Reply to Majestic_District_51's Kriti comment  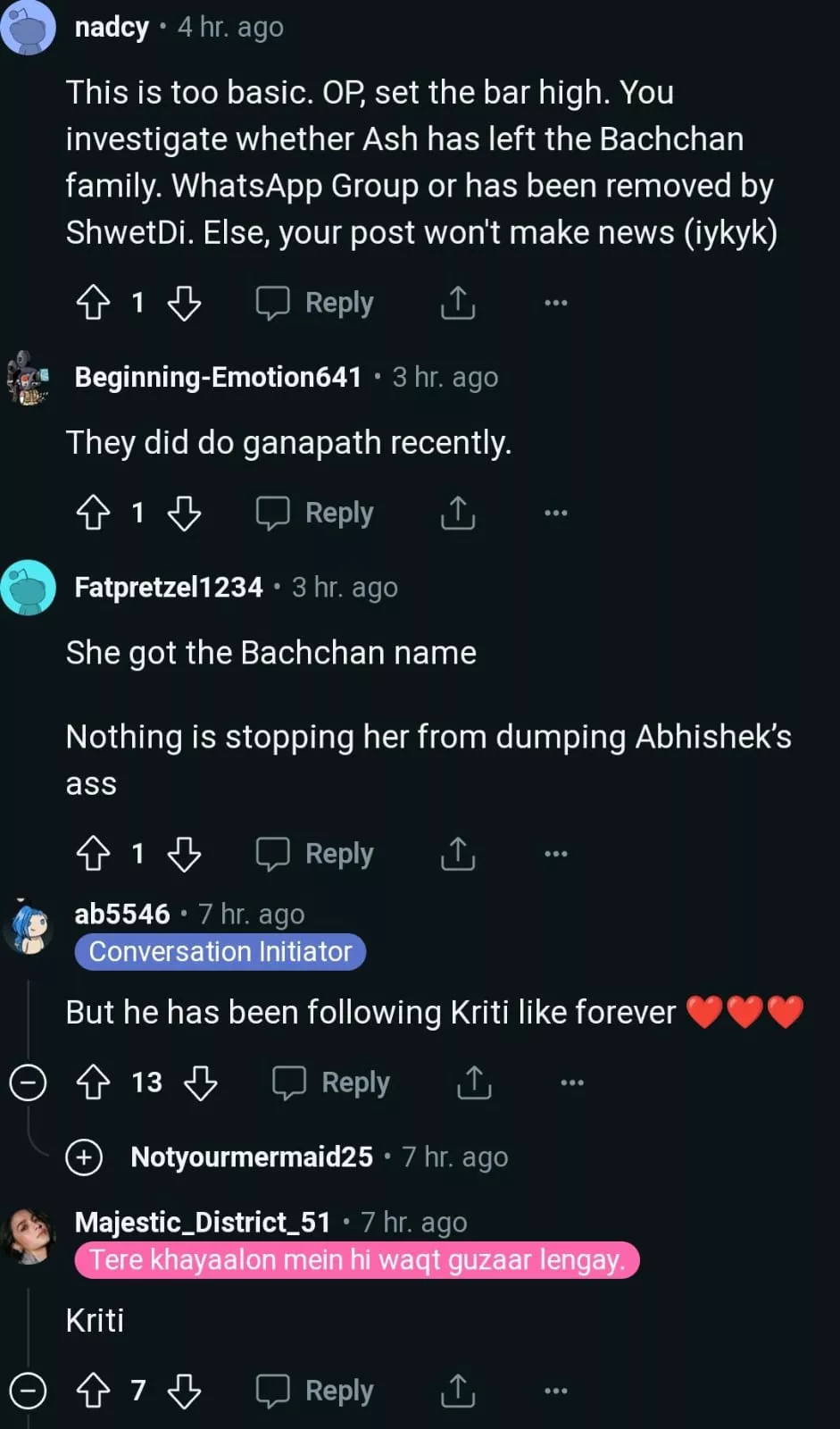[x=315, y=1391]
